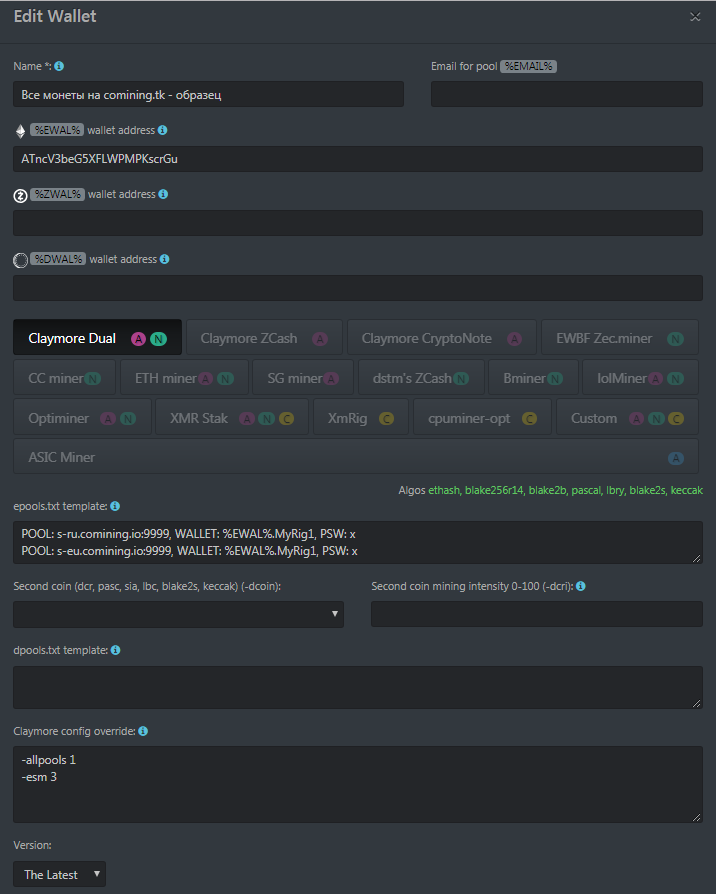716x894 pixels.
Task: Select the Claymore Dual miner tab
Action: point(97,338)
